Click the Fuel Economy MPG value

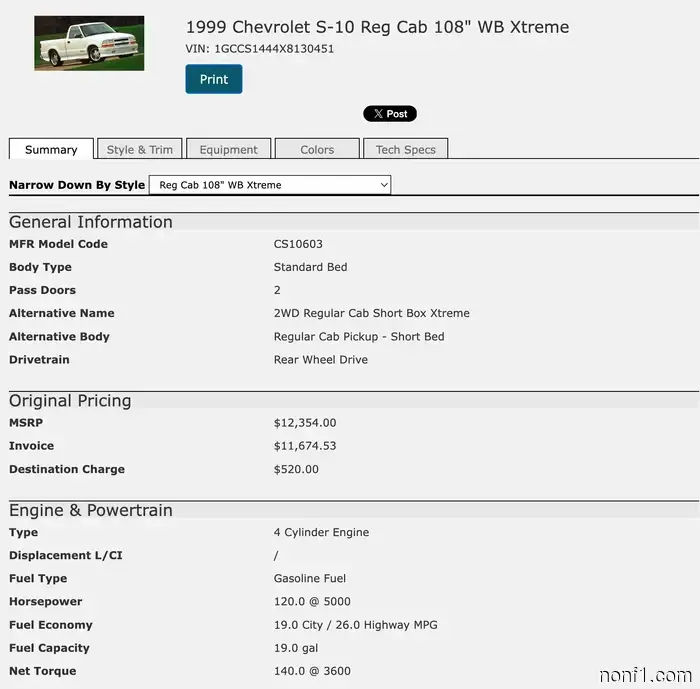(x=356, y=625)
